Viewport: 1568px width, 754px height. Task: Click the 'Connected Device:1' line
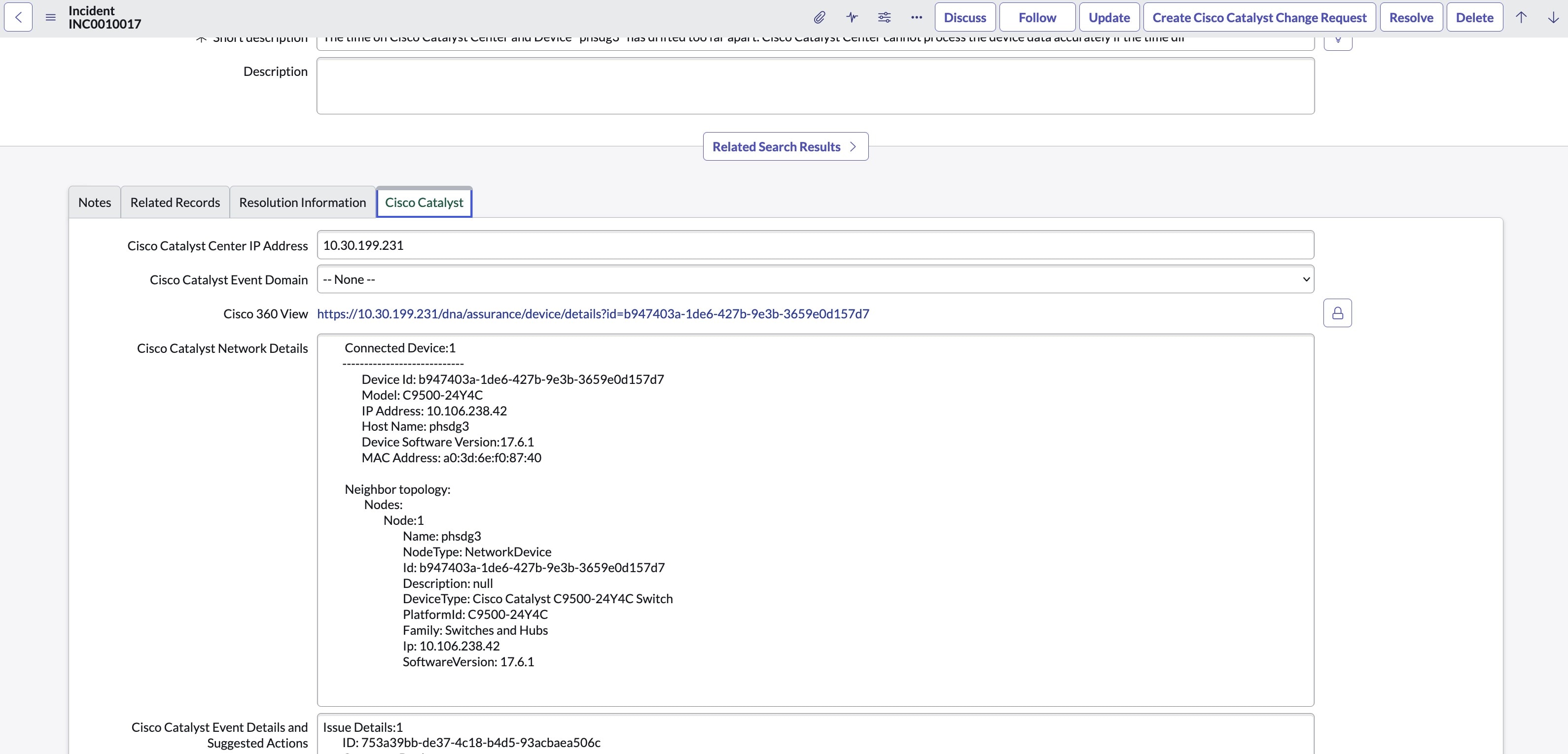click(400, 348)
